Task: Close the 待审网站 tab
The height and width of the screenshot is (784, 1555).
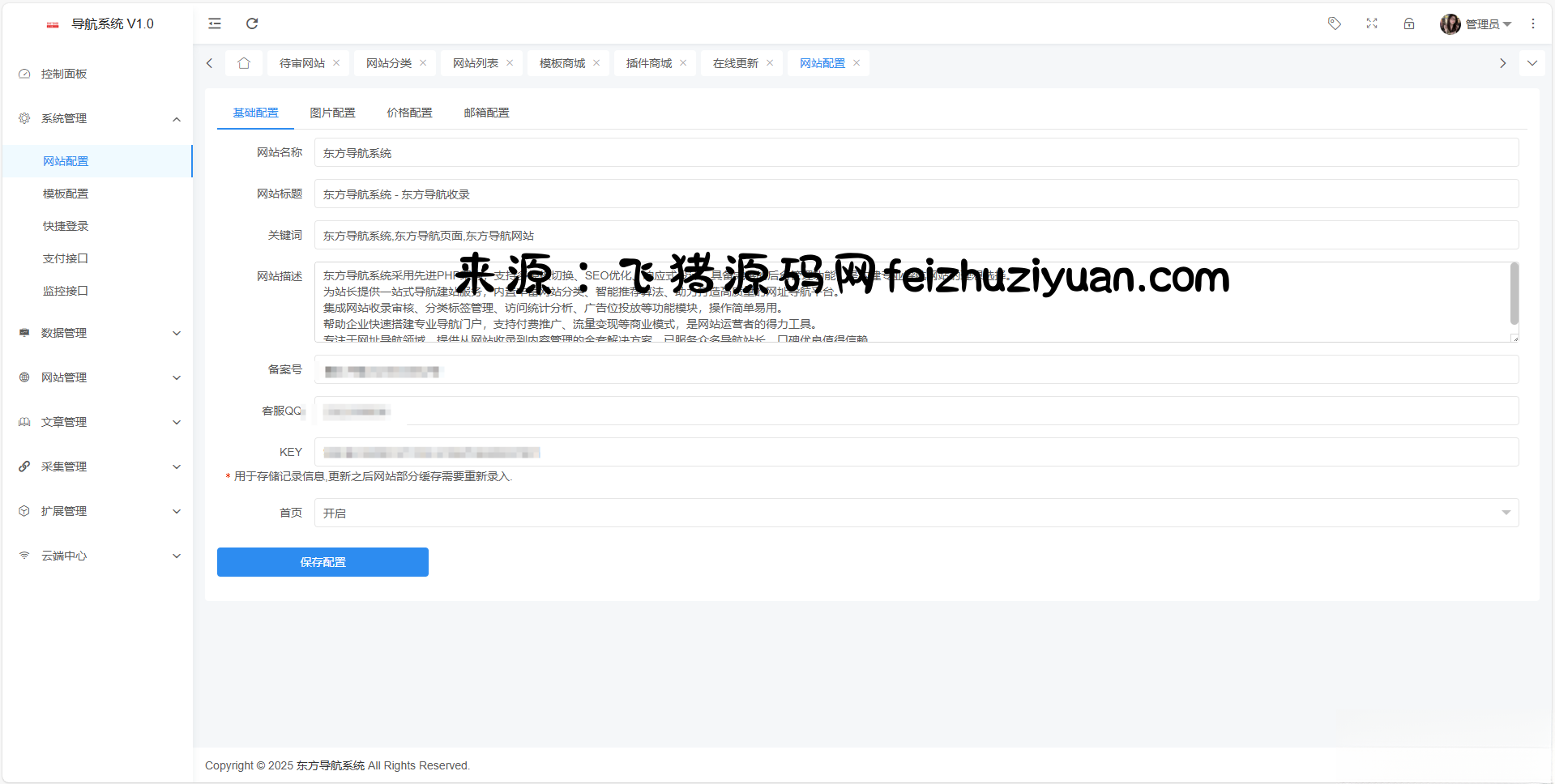Action: [x=336, y=63]
